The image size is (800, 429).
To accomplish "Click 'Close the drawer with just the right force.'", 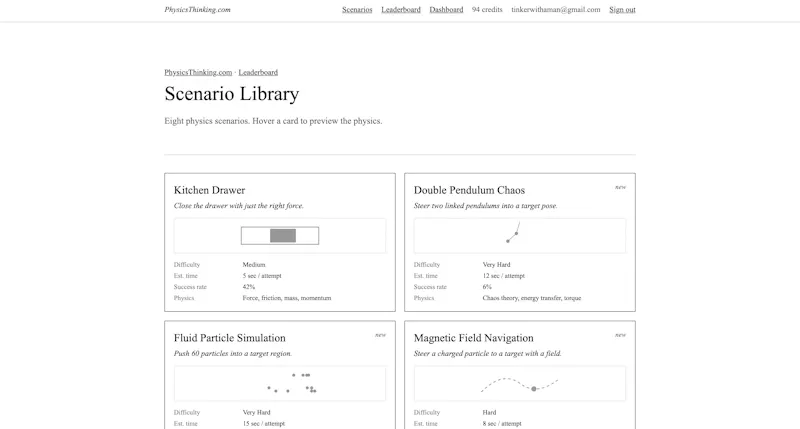I will (x=239, y=206).
